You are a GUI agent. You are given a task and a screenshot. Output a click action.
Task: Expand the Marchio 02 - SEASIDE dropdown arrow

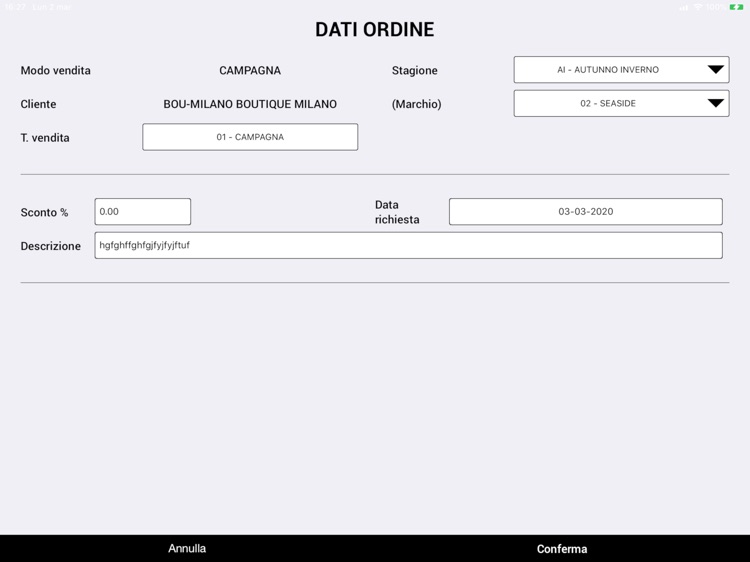[x=716, y=103]
